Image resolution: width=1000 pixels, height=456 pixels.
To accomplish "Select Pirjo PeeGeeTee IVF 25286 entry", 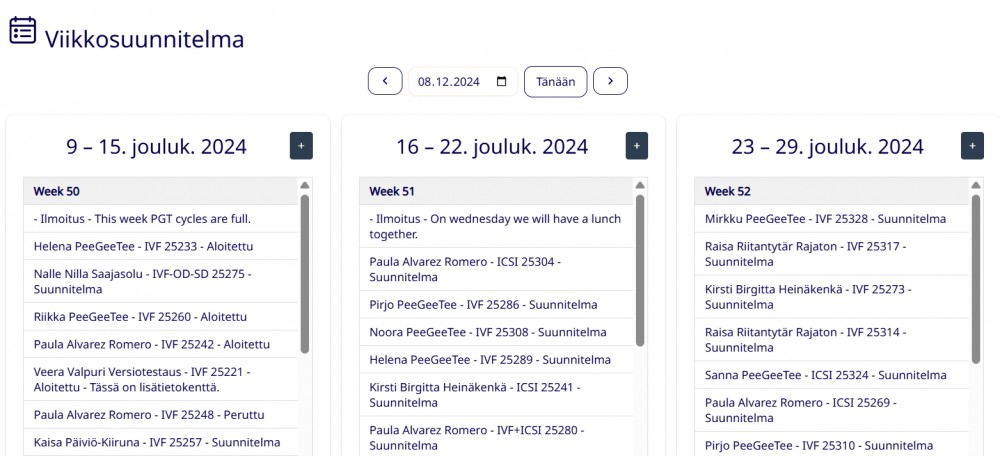I will pos(483,304).
